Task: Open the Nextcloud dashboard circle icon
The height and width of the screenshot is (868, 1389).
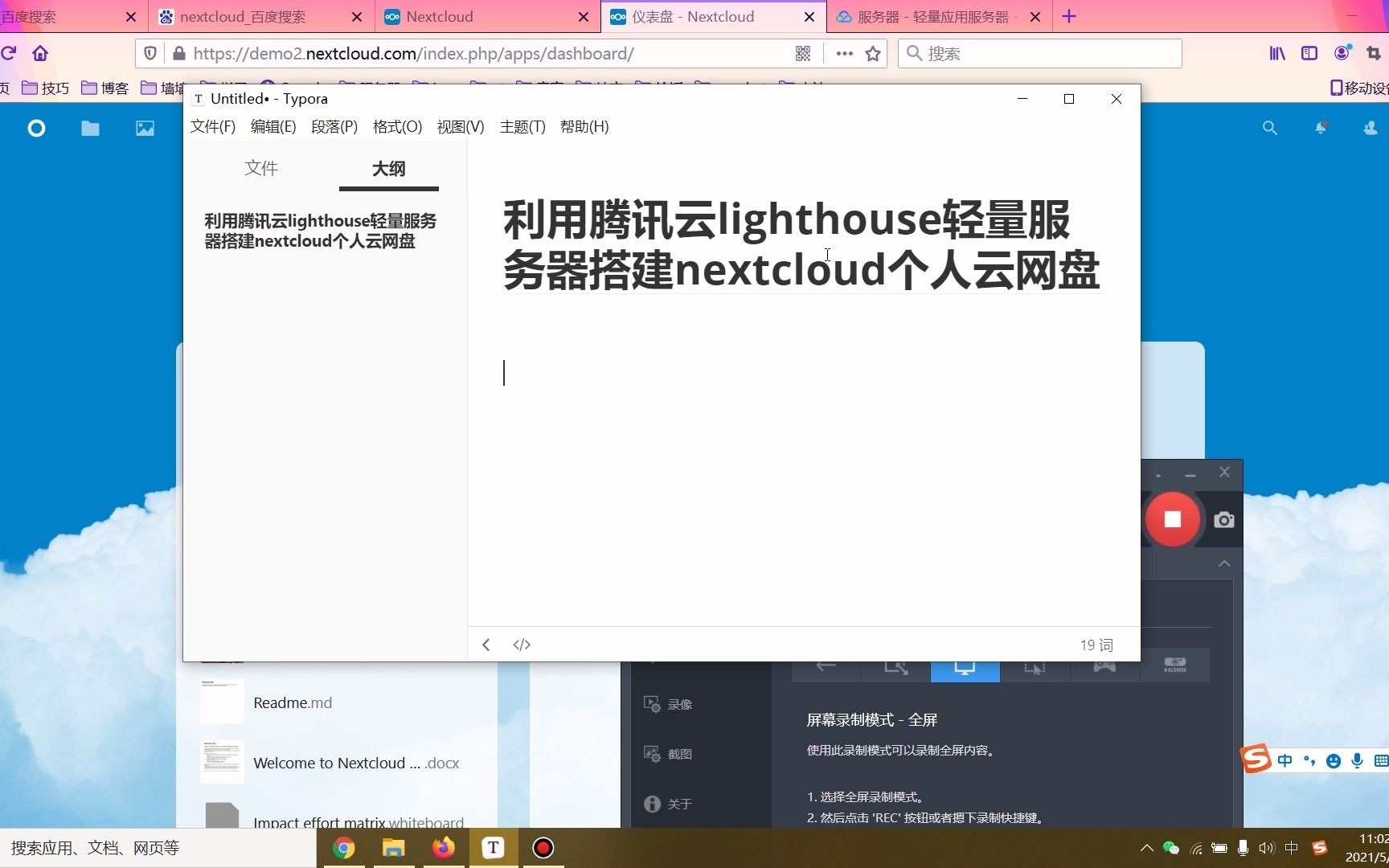Action: pyautogui.click(x=36, y=128)
